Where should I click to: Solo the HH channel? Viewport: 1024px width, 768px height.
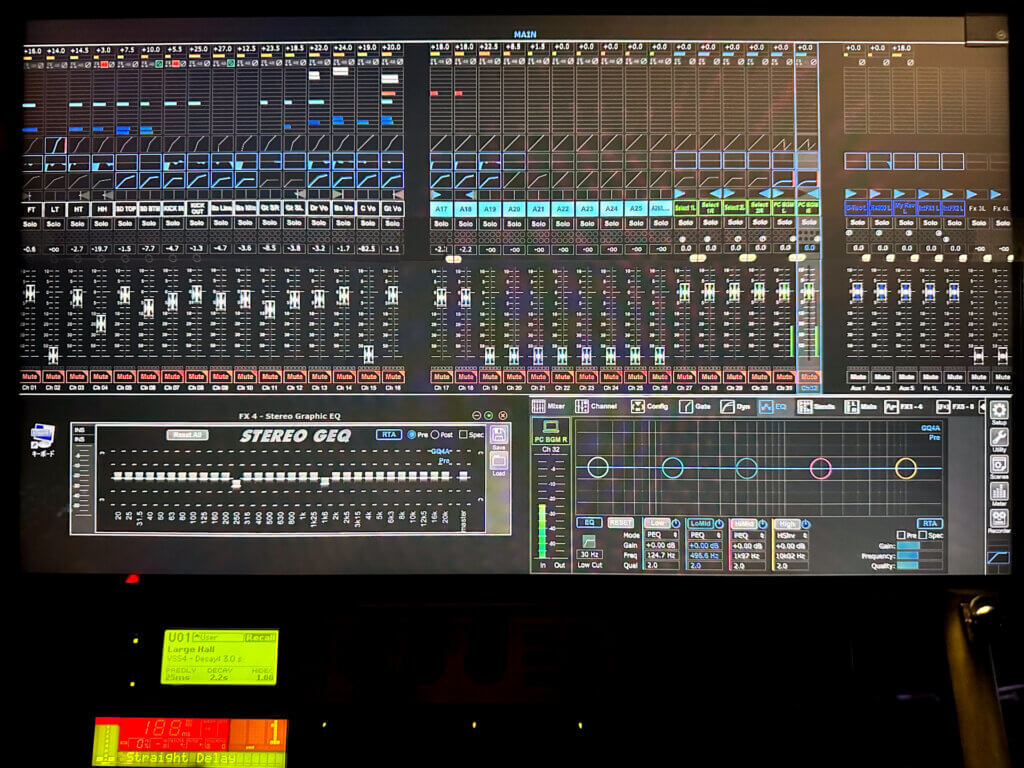(100, 222)
